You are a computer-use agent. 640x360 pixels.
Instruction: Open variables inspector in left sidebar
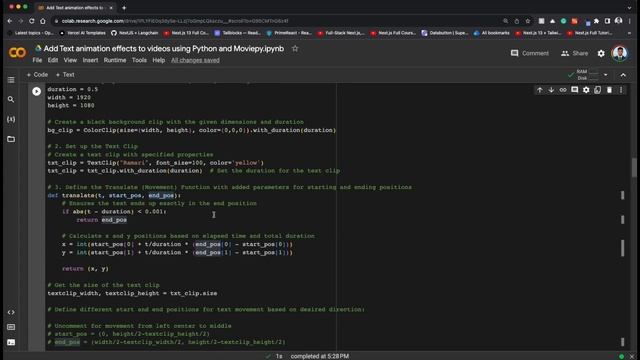(x=11, y=119)
